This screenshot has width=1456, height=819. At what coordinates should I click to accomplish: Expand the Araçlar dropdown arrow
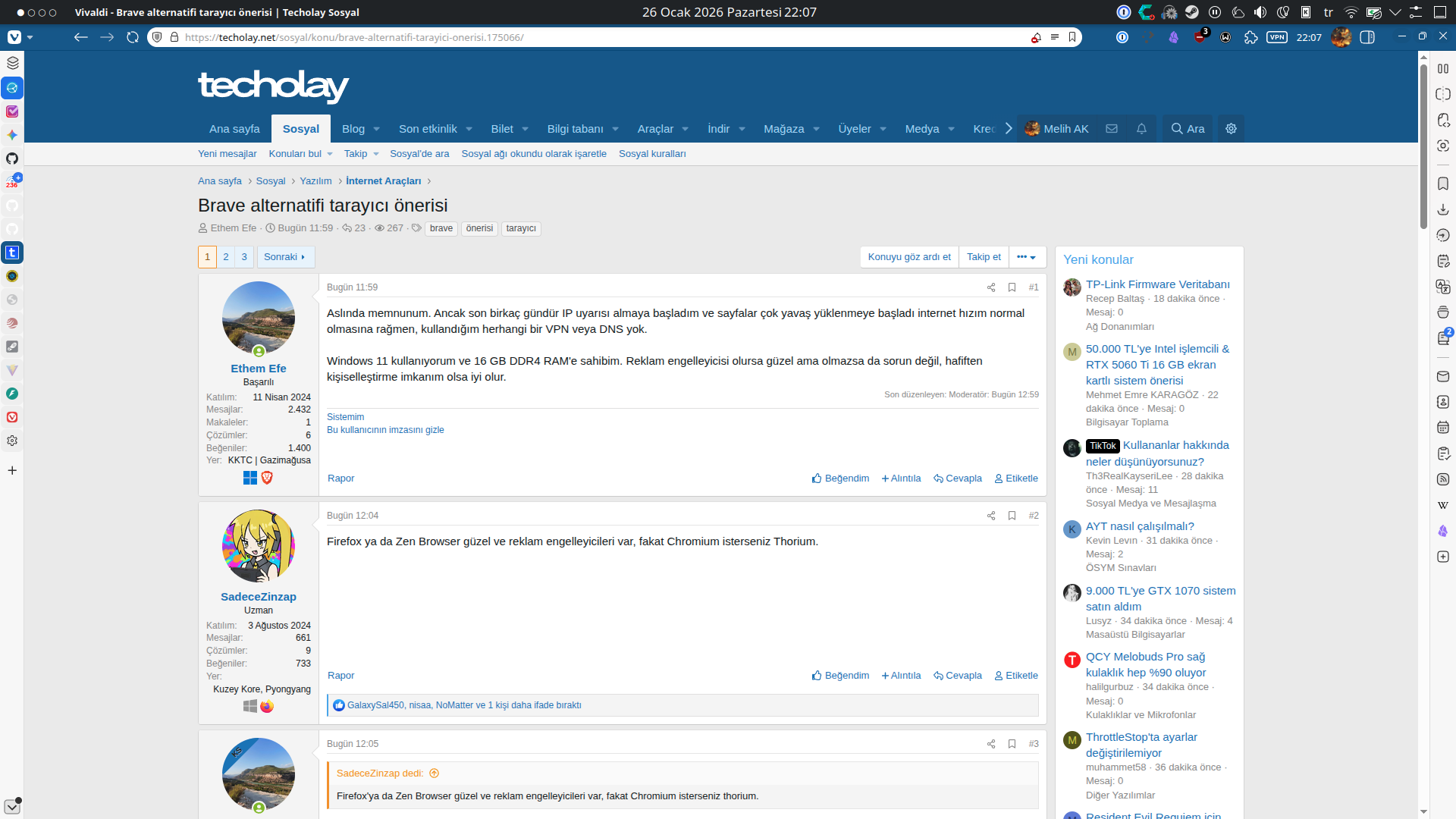(685, 129)
